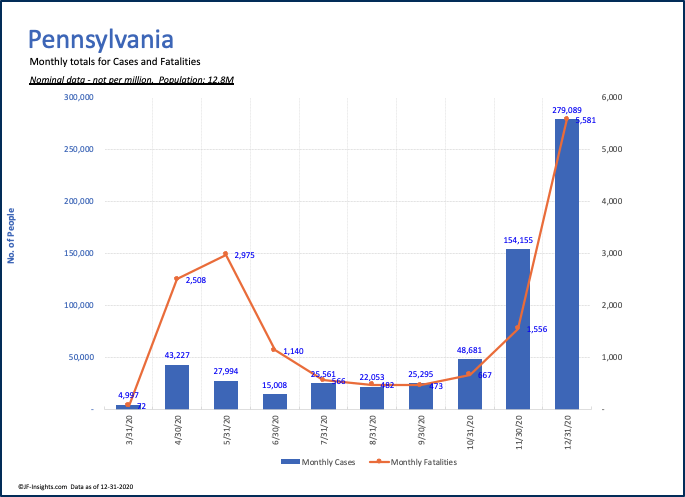The image size is (685, 497).
Task: Click the blue Monthly Cases legend swatch
Action: point(290,462)
